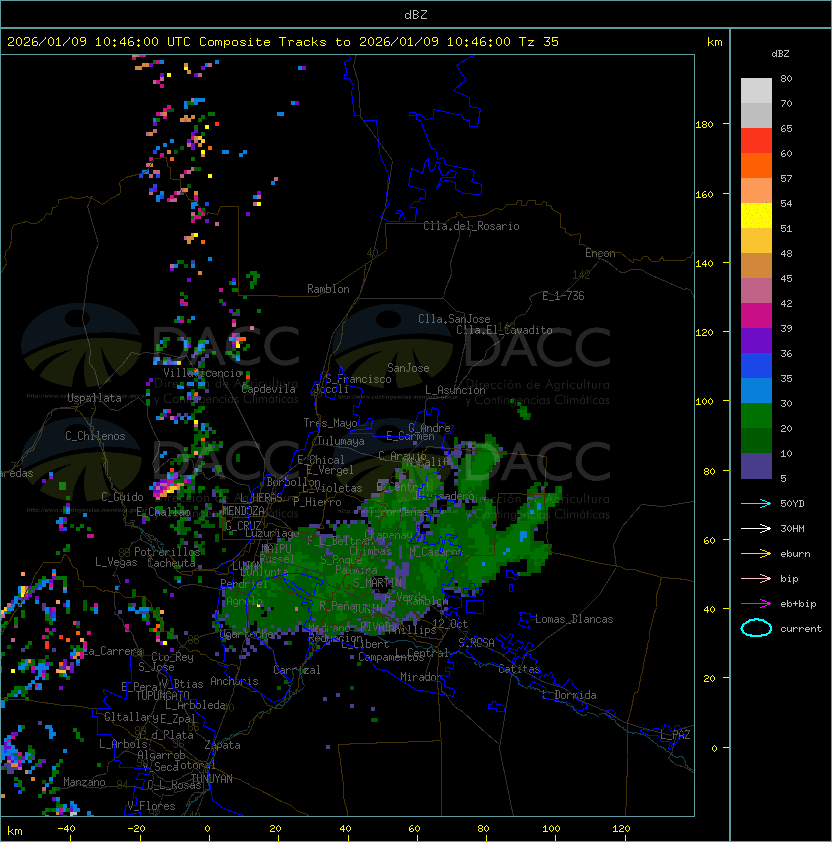Viewport: 832px width, 842px height.
Task: Click the Mirador map label
Action: click(421, 677)
